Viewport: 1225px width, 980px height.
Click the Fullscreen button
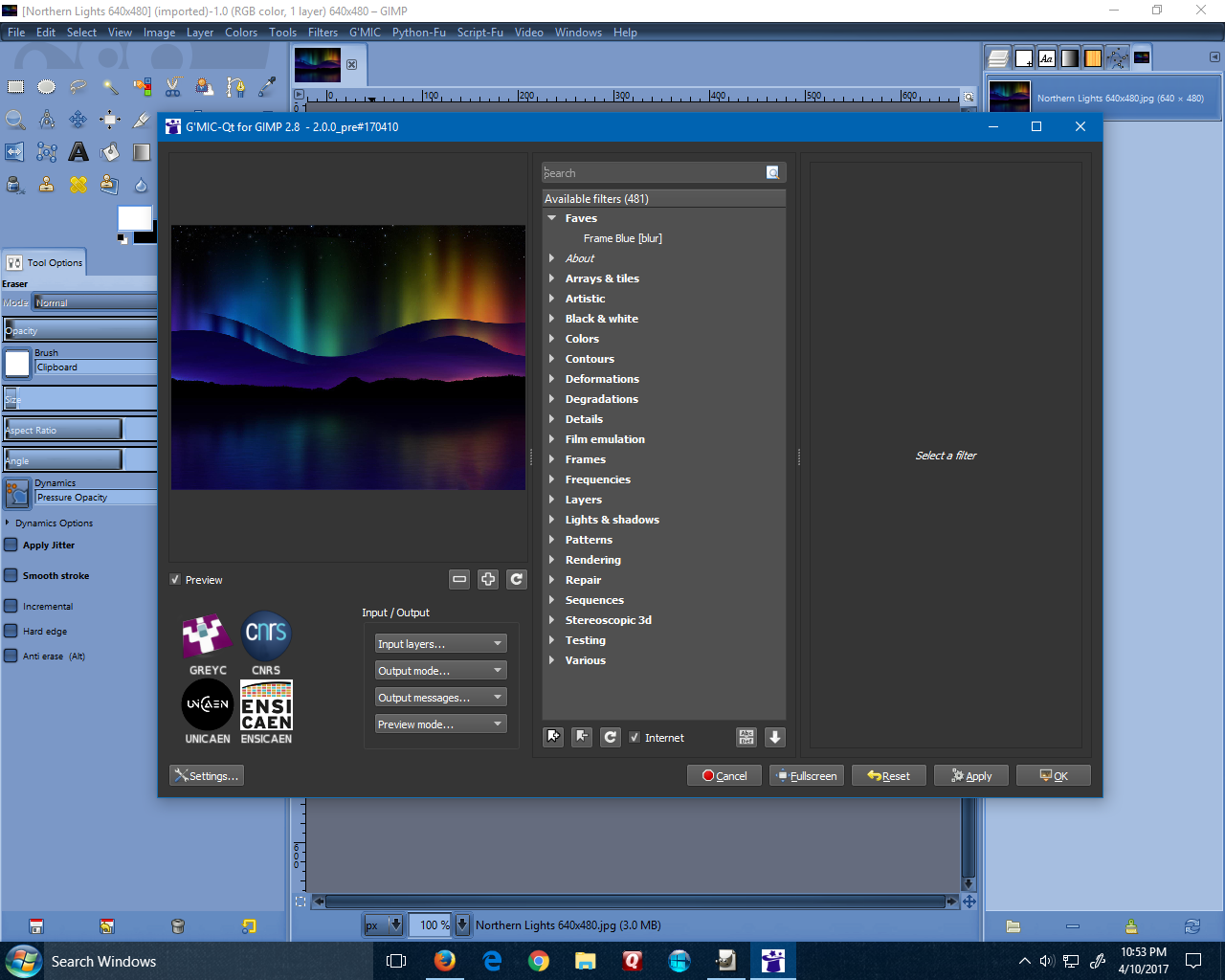(807, 775)
